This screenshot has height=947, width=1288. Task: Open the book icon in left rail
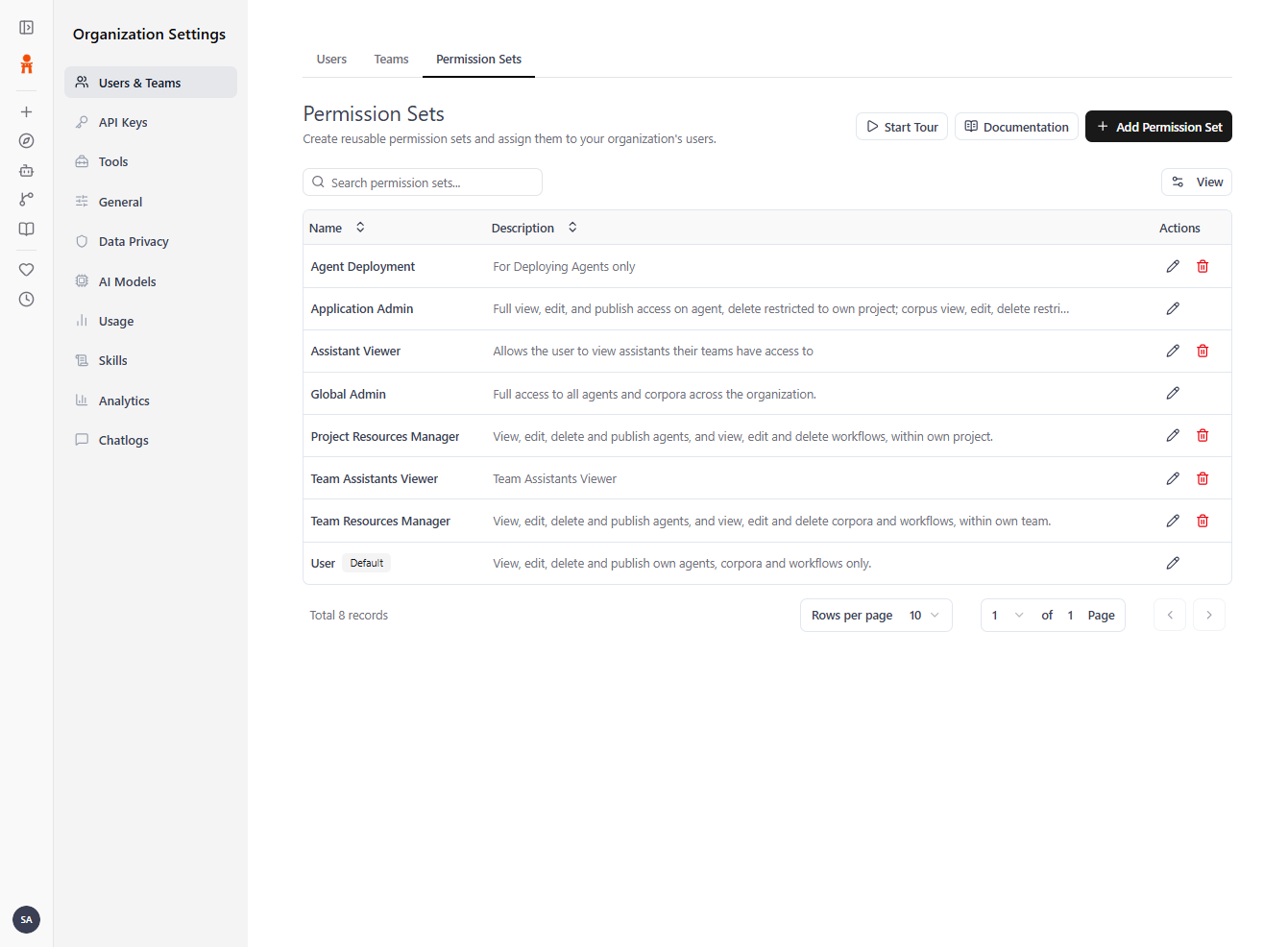pos(27,230)
